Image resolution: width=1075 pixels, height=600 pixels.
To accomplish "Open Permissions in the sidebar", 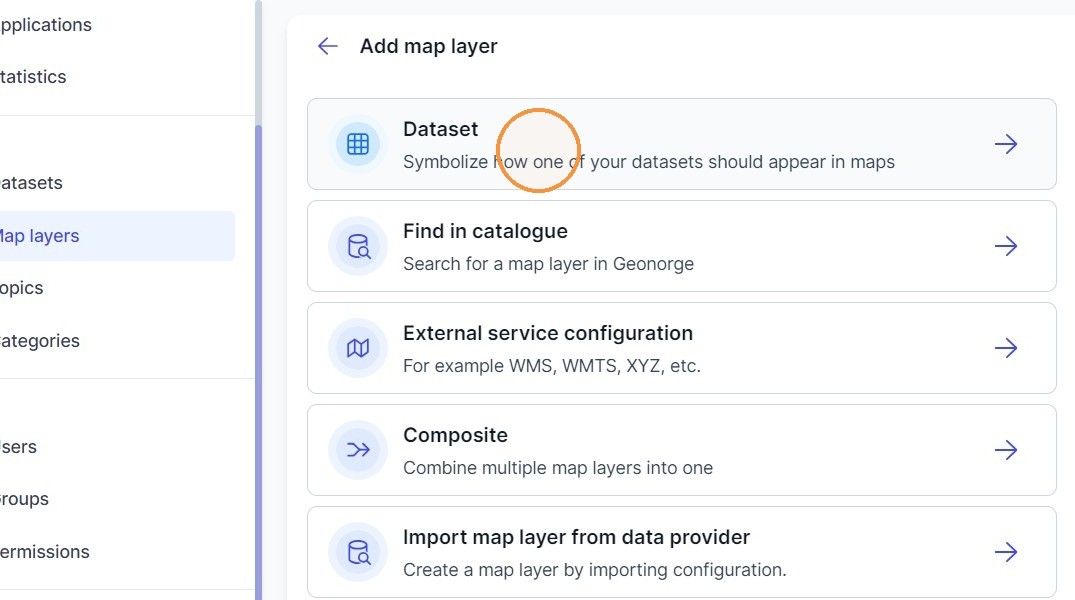I will tap(45, 552).
